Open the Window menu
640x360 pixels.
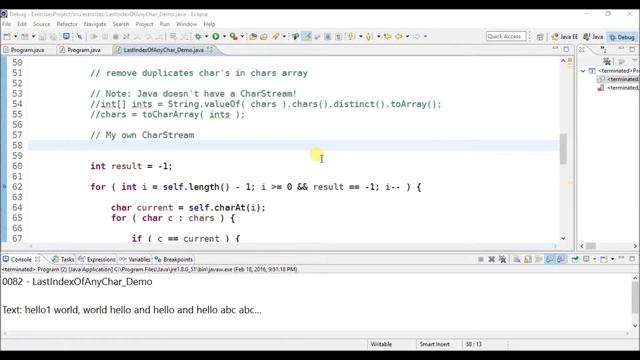click(187, 24)
